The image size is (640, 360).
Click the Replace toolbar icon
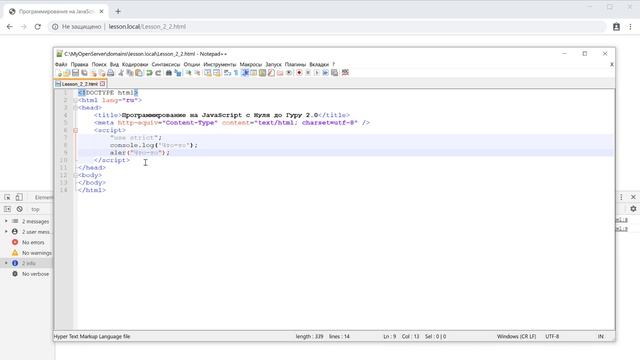[x=178, y=73]
